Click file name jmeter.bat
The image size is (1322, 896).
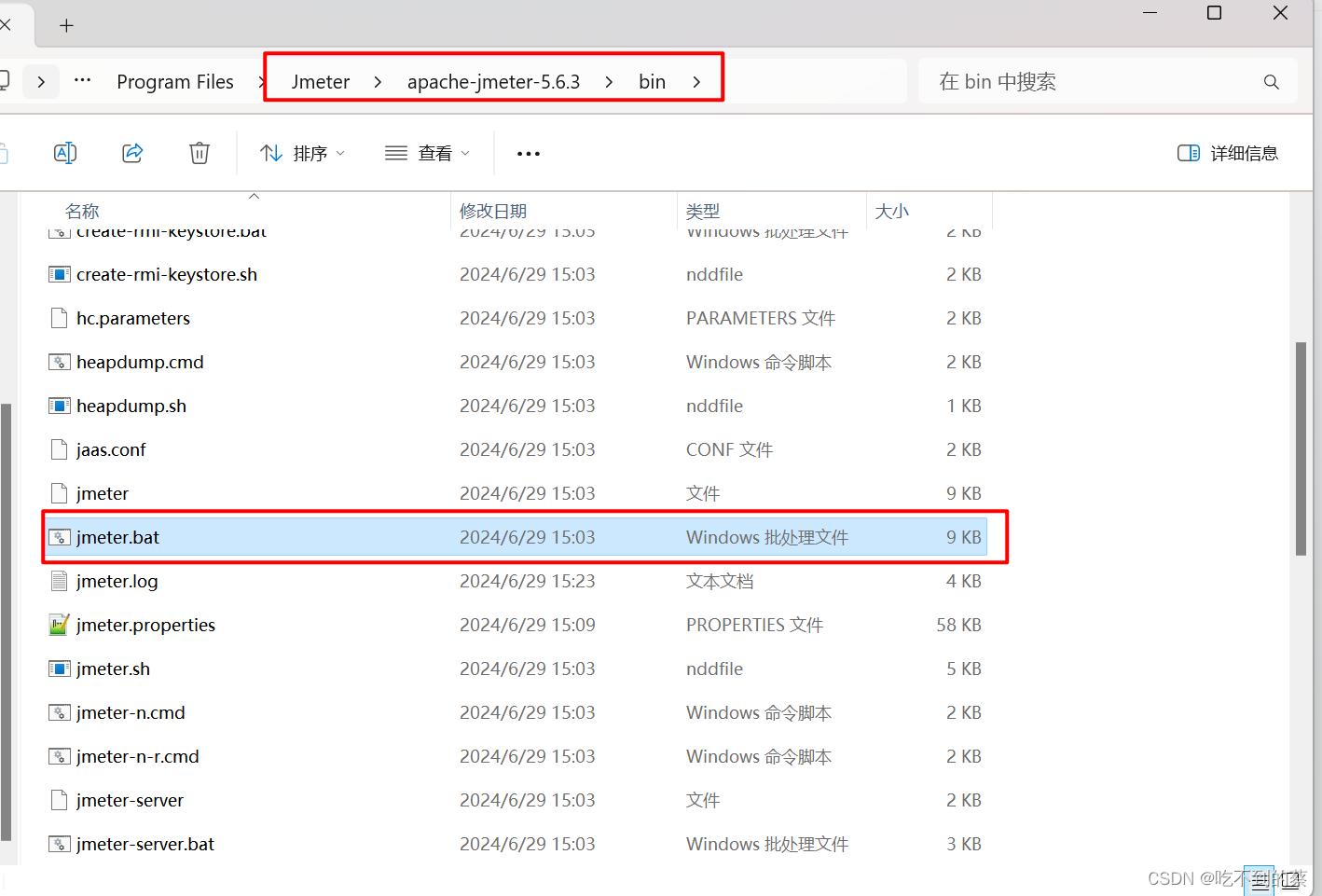117,537
